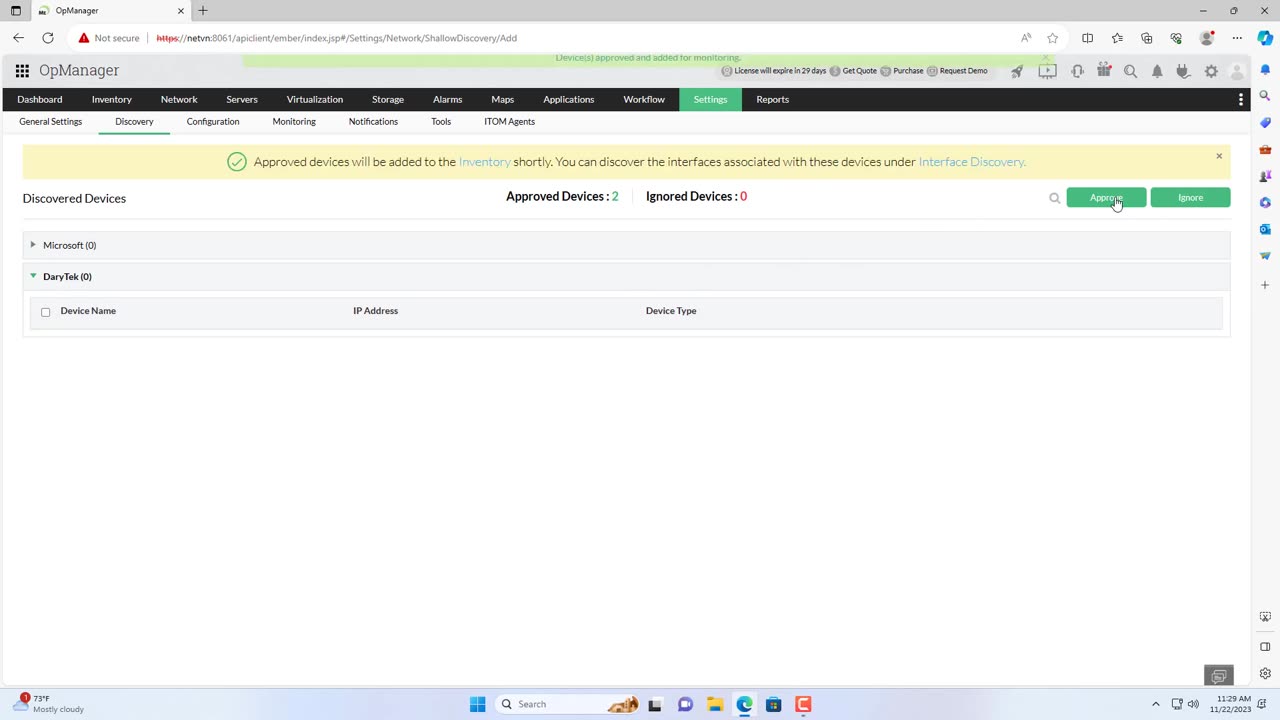
Task: Open the taskbar weather widget
Action: pos(50,704)
